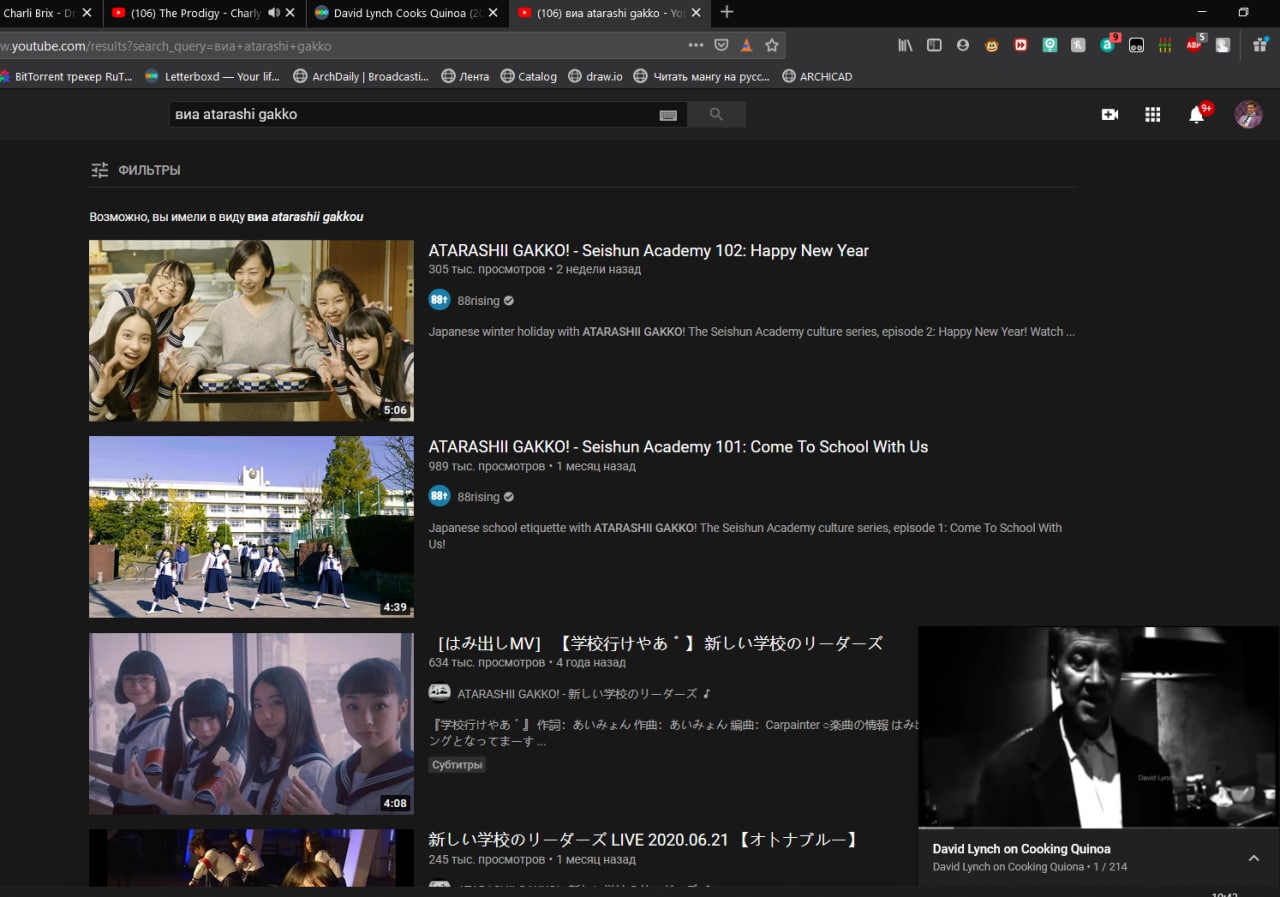Open the ARCHICAD bookmark

pyautogui.click(x=817, y=77)
